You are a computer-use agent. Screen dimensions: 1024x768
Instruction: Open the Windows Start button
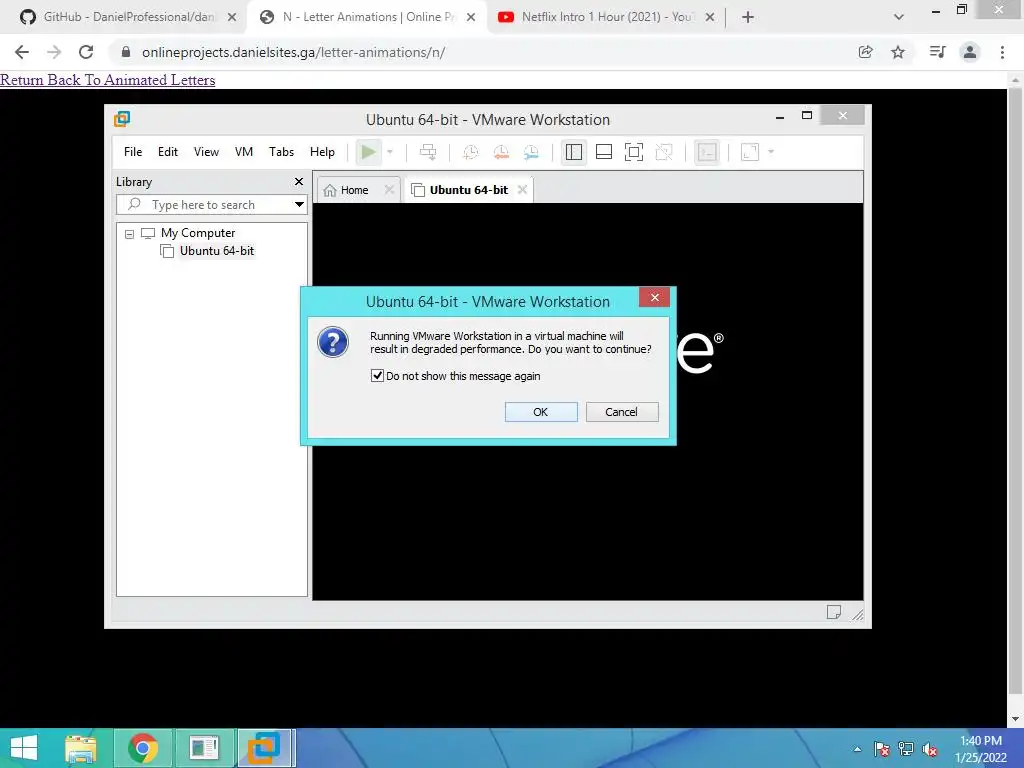click(x=24, y=748)
